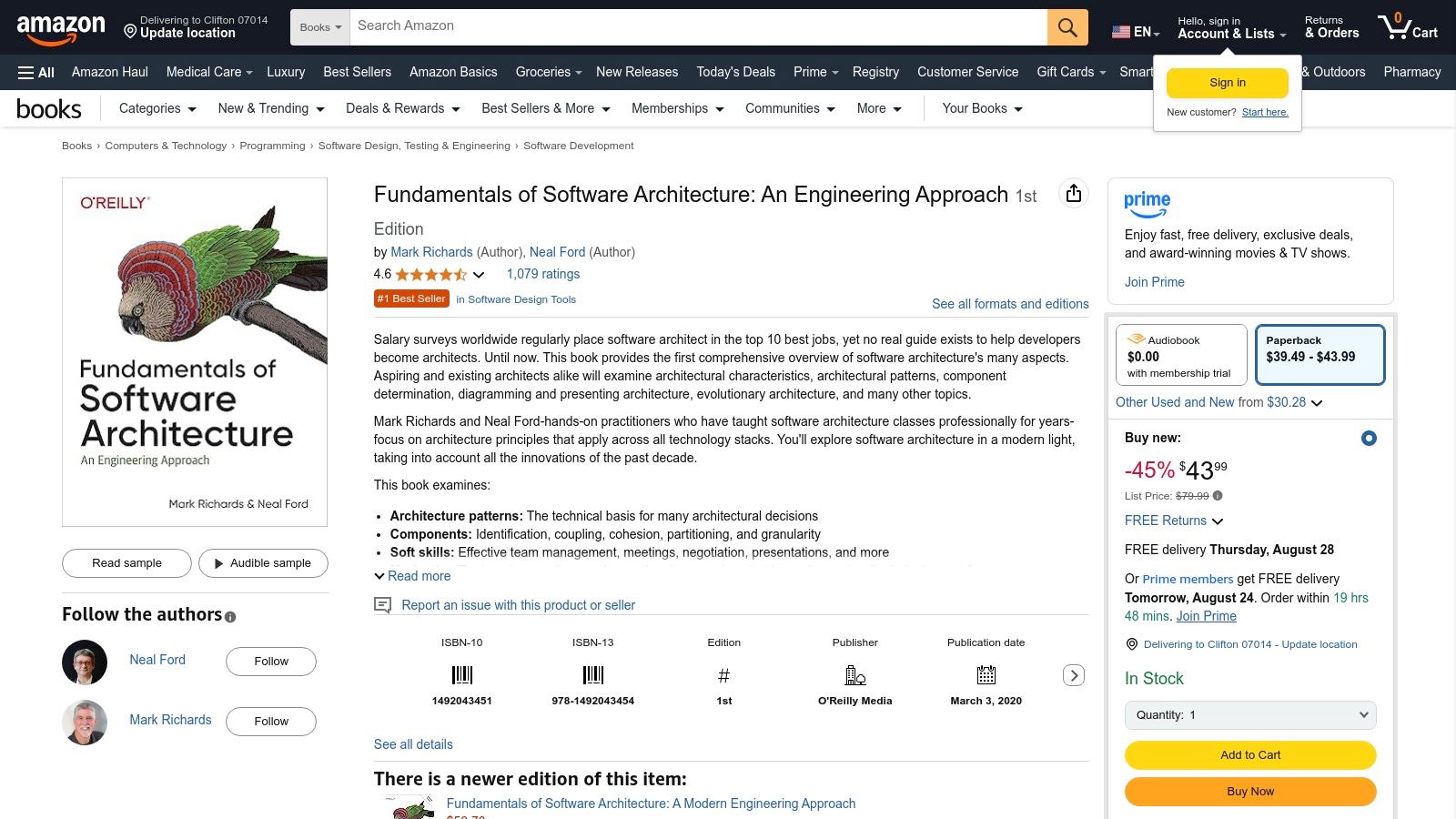Viewport: 1456px width, 819px height.
Task: Click Mark Richards' author photo
Action: (85, 722)
